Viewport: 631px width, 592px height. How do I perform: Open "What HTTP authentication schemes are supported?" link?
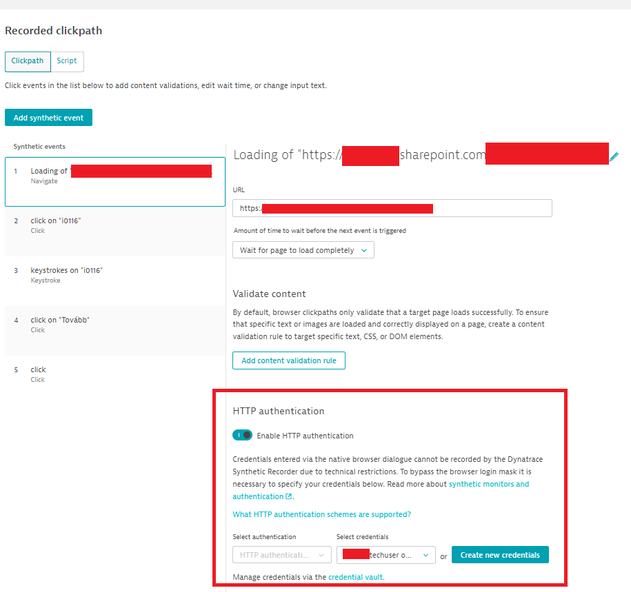coord(322,515)
